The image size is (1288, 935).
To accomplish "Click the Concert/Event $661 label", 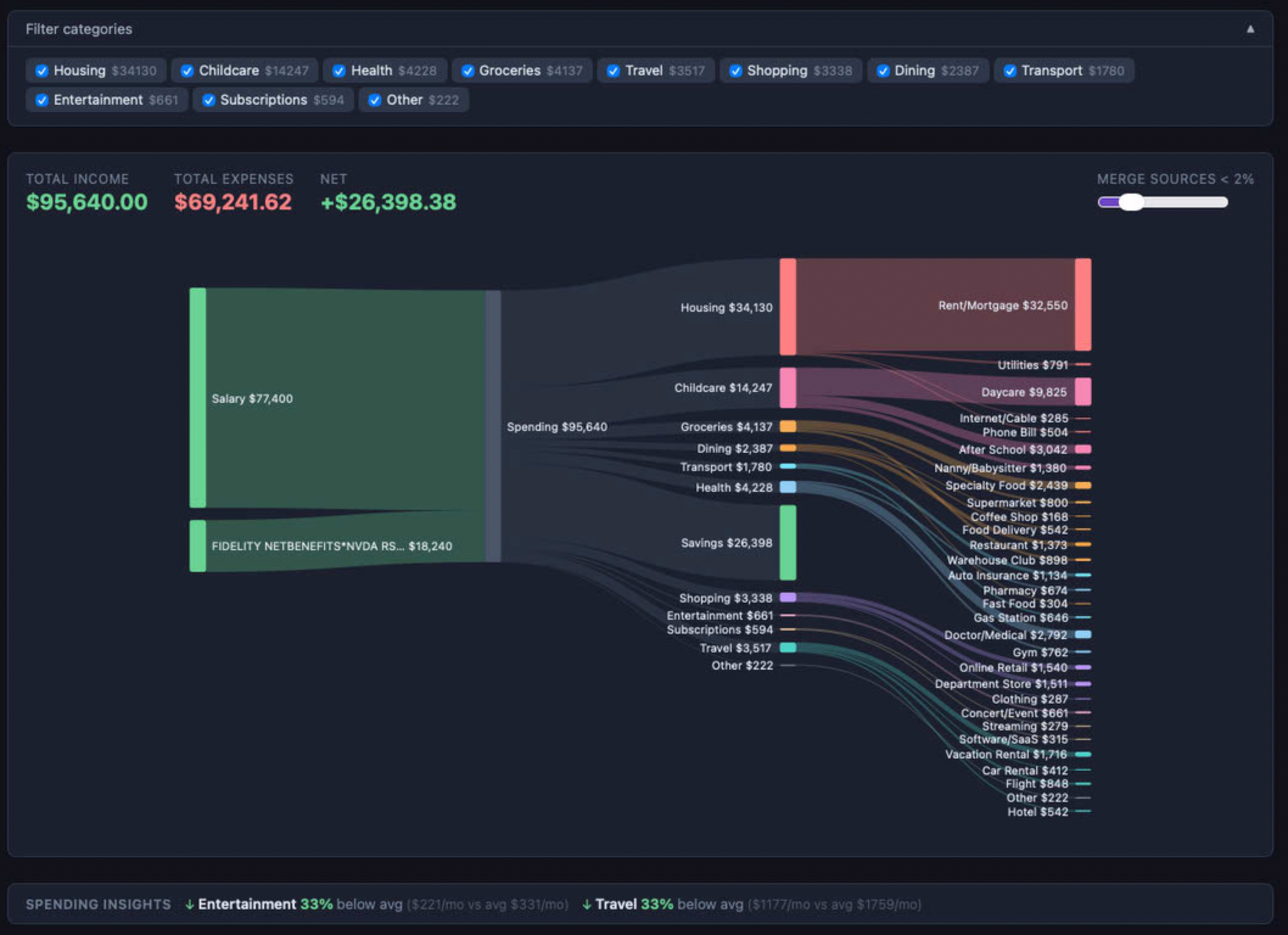I will [1014, 713].
